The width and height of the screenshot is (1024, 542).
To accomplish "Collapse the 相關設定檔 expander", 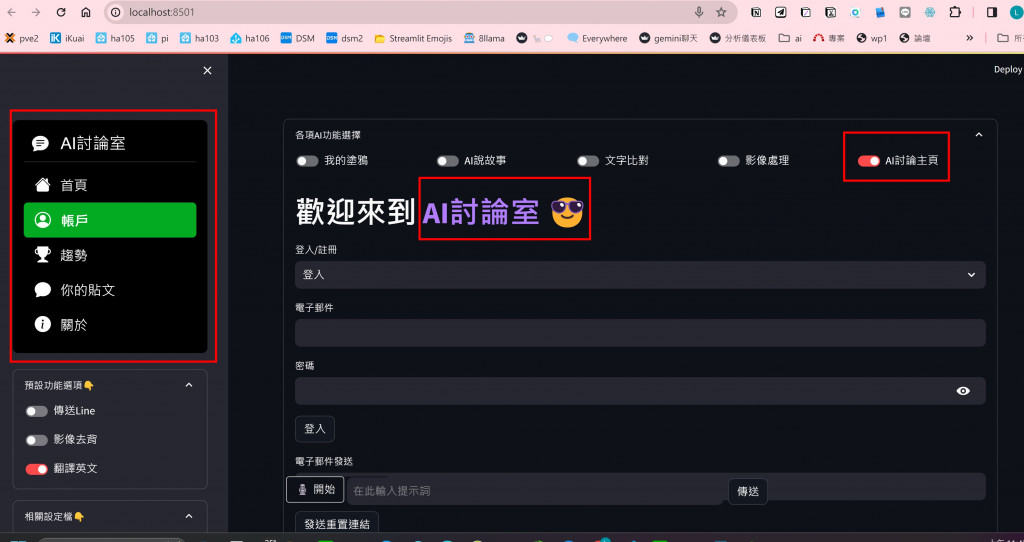I will pyautogui.click(x=189, y=517).
